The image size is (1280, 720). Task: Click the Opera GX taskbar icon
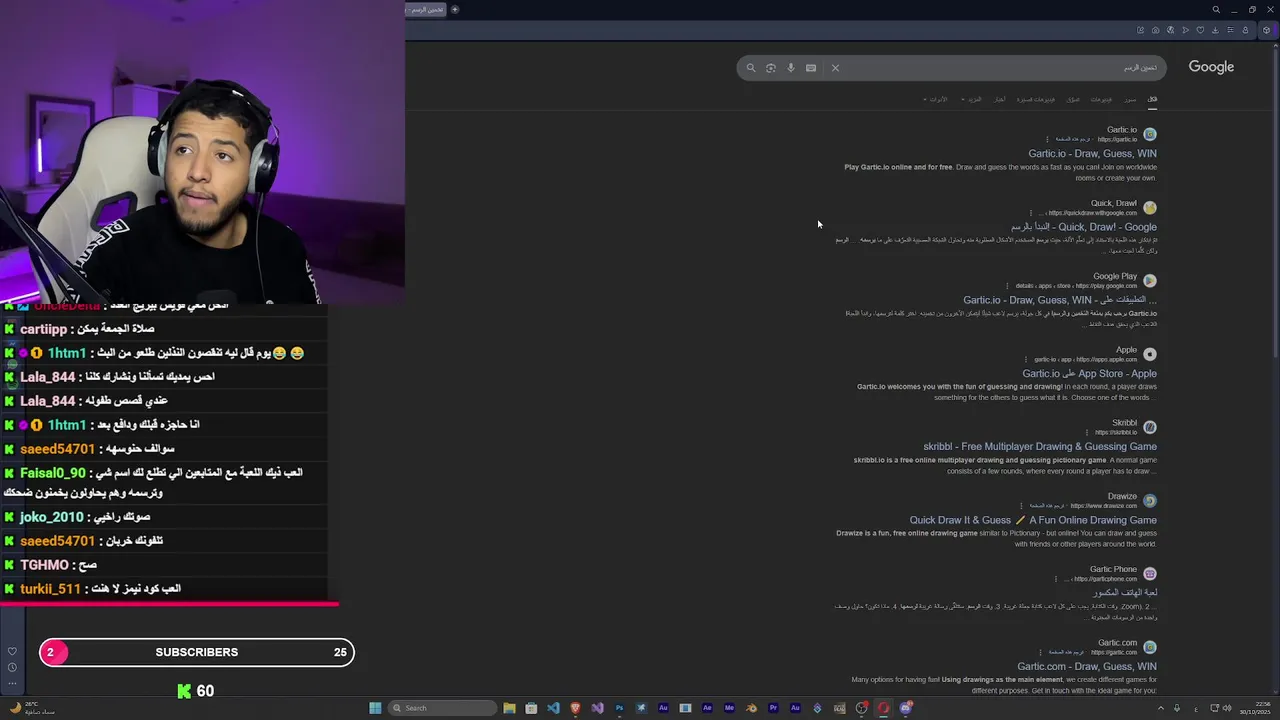[x=883, y=708]
